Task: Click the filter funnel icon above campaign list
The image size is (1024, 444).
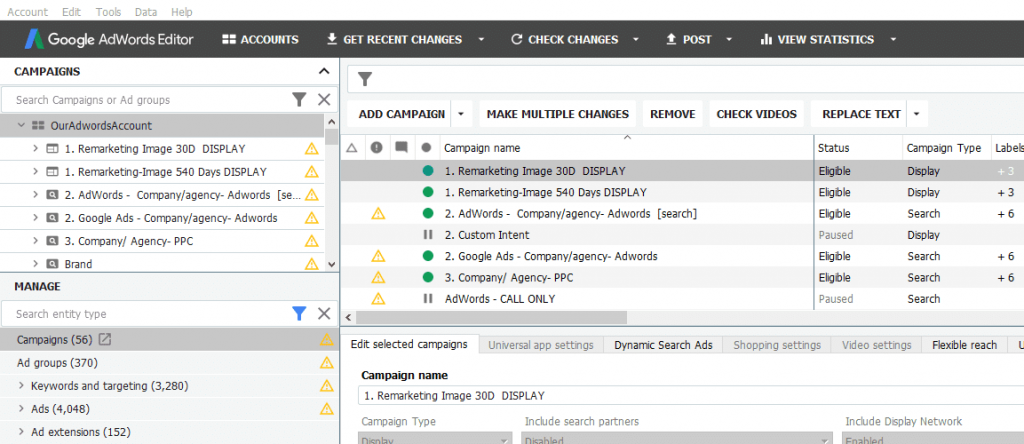Action: coord(365,79)
